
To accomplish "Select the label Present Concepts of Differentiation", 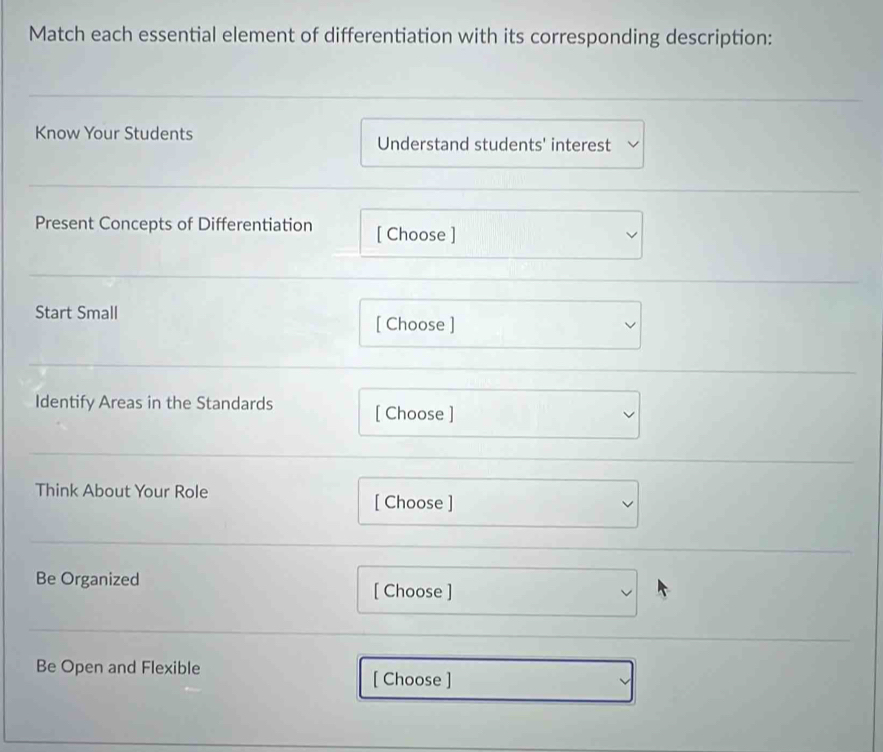I will 174,223.
